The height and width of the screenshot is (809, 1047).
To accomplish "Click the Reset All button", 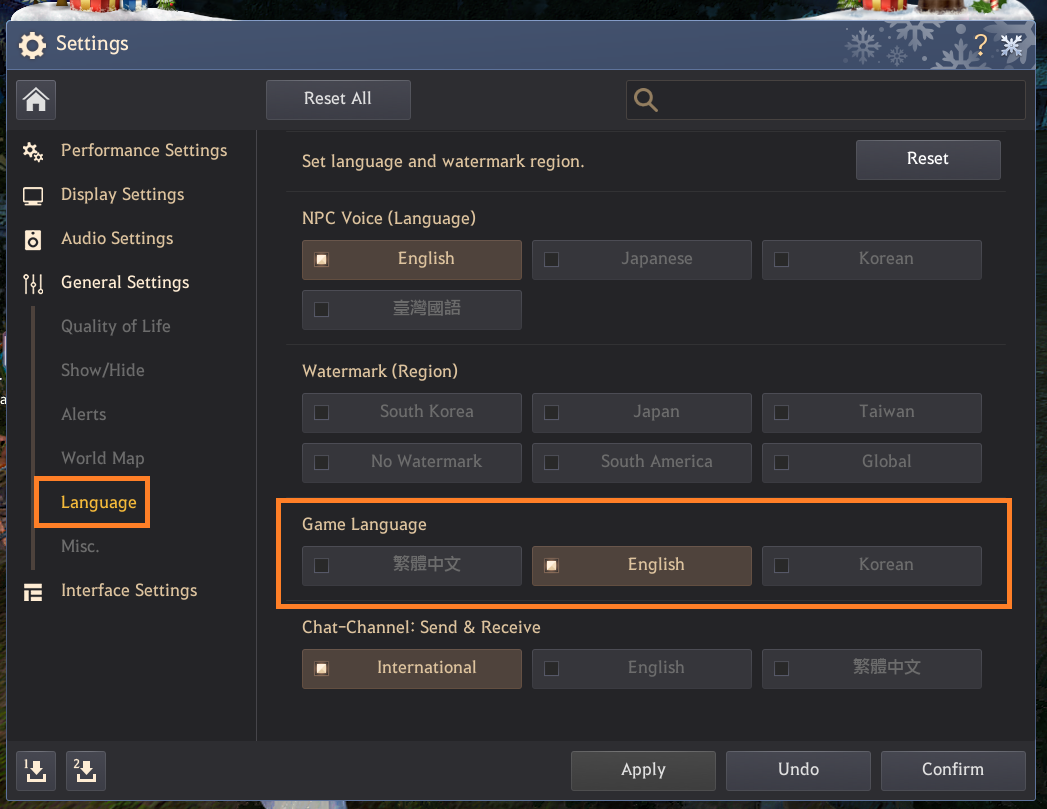I will 338,99.
